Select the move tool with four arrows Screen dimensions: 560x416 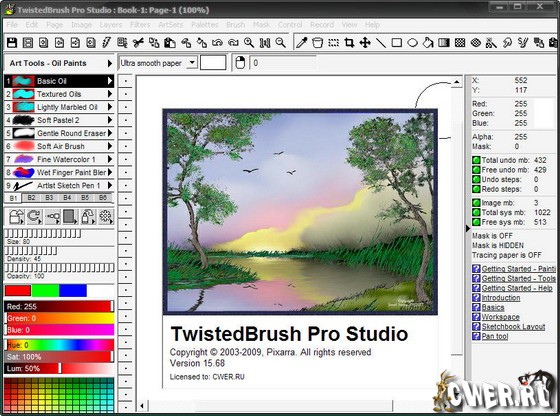click(365, 43)
